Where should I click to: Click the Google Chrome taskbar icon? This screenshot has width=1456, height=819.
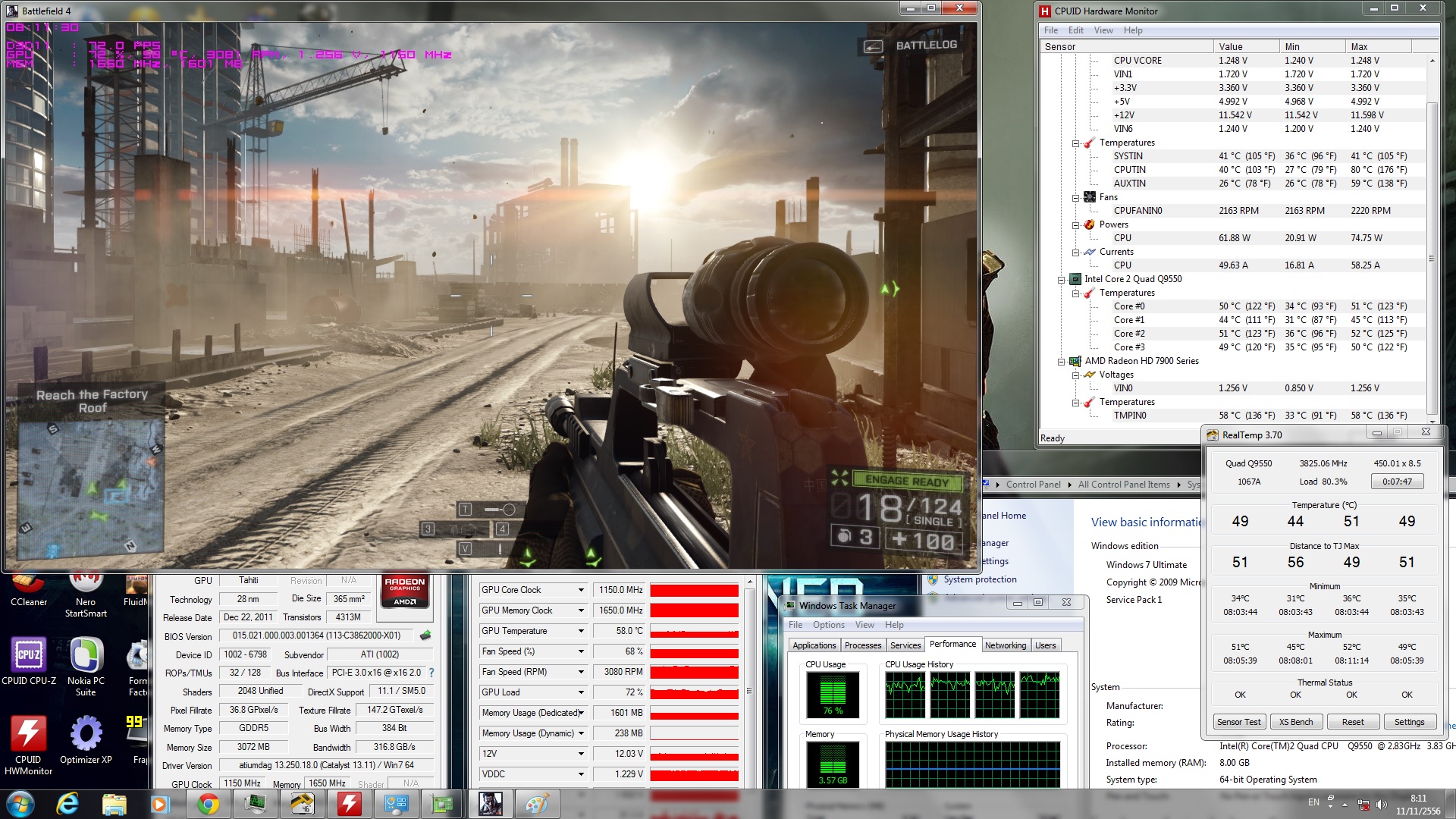coord(208,804)
